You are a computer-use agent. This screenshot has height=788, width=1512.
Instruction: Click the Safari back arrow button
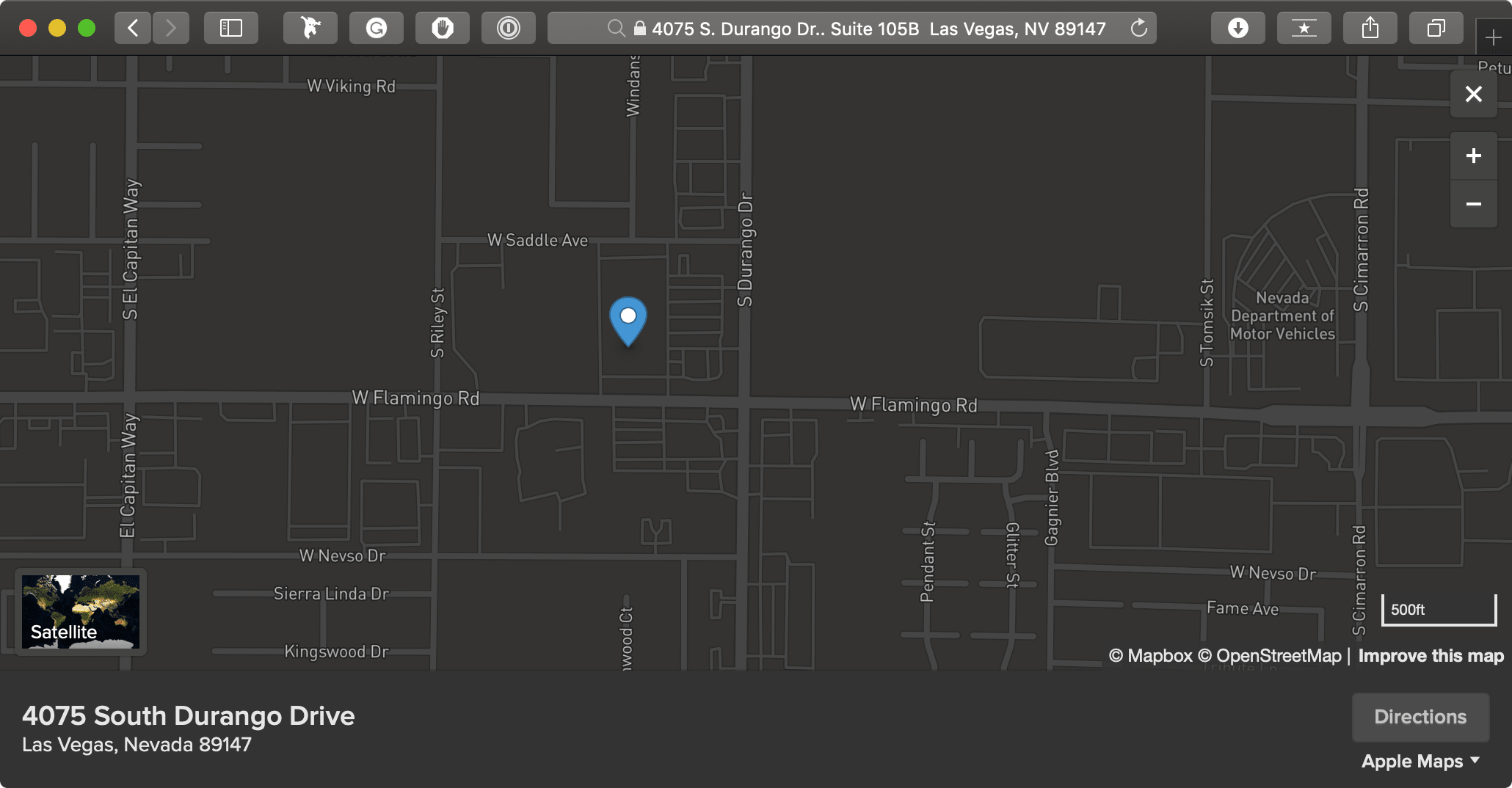(x=133, y=29)
